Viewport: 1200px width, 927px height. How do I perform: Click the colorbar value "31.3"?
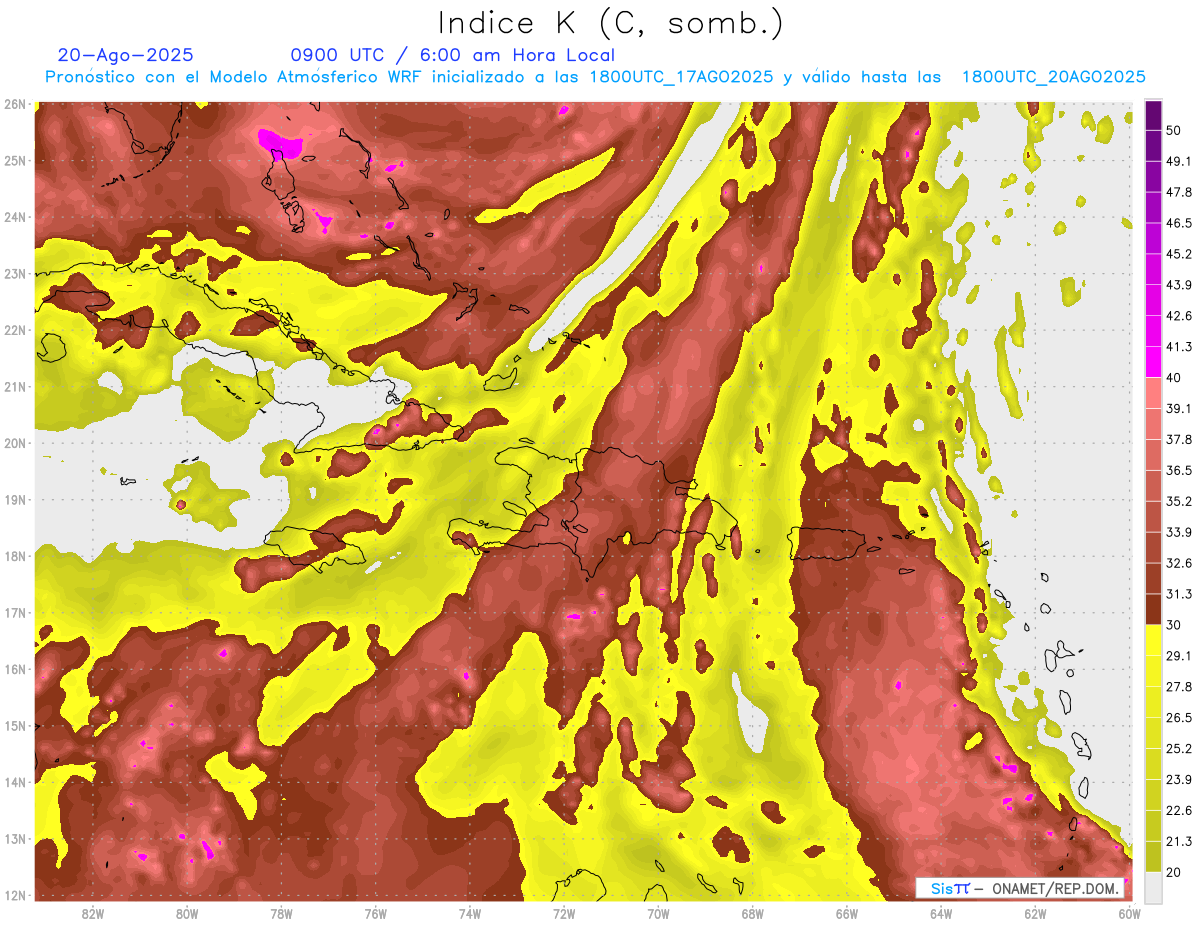[x=1178, y=594]
